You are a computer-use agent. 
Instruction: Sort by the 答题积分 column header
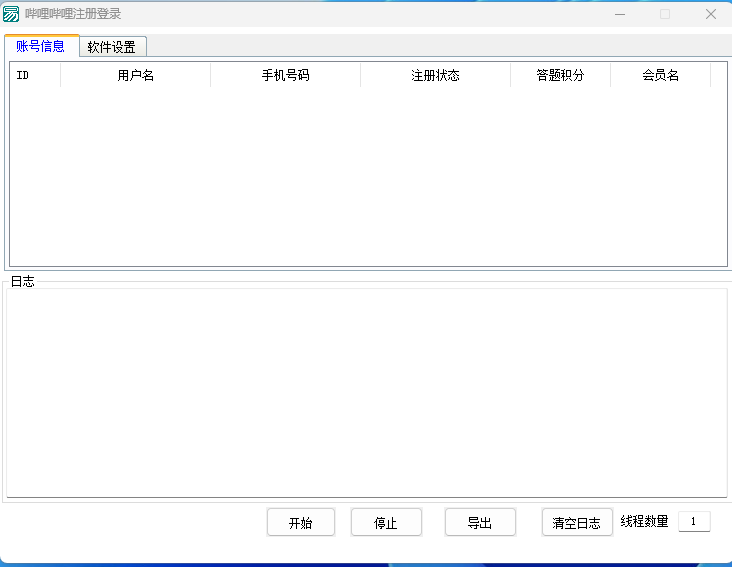click(x=560, y=76)
